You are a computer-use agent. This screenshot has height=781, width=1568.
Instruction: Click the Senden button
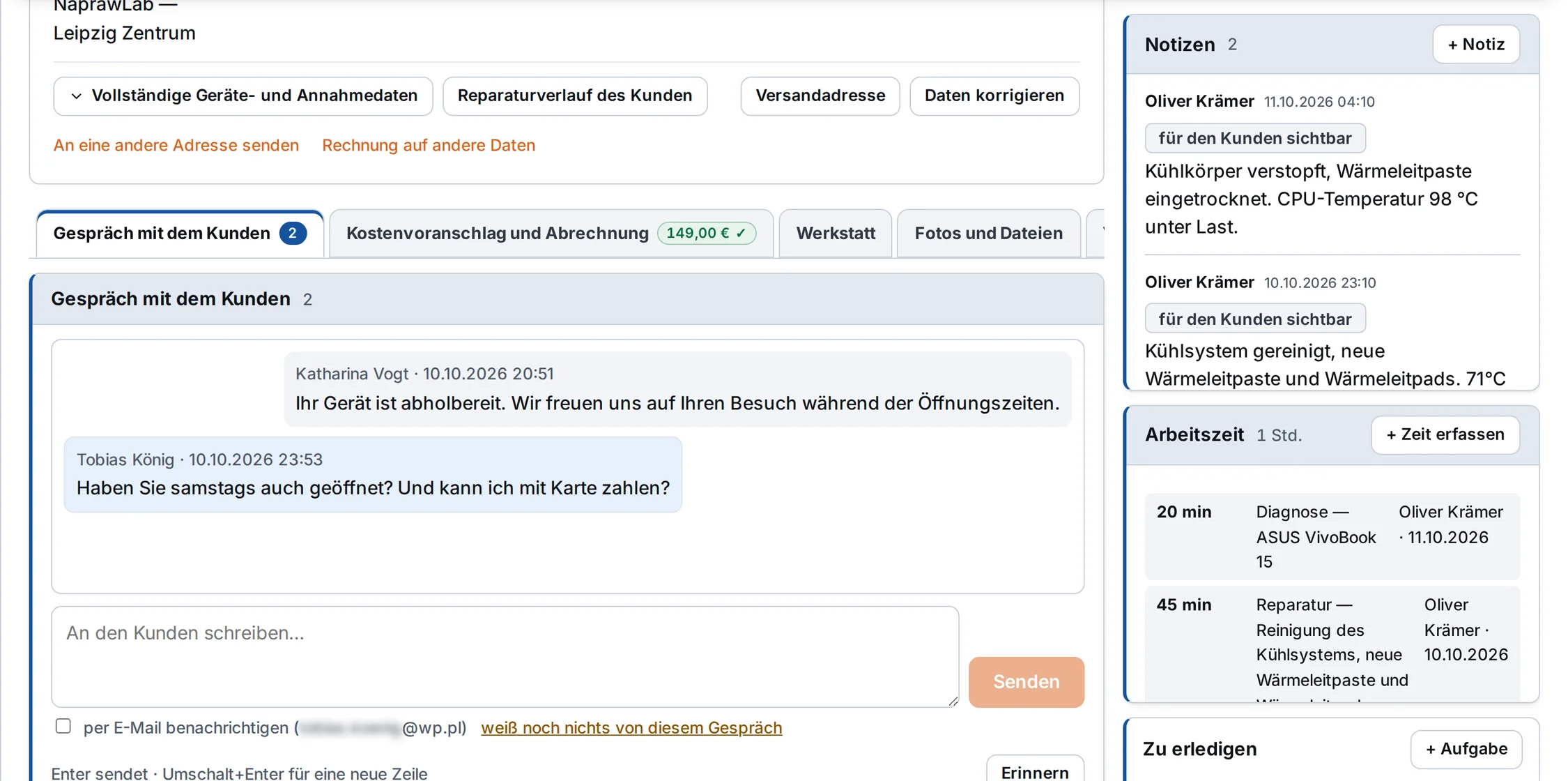[x=1026, y=681]
